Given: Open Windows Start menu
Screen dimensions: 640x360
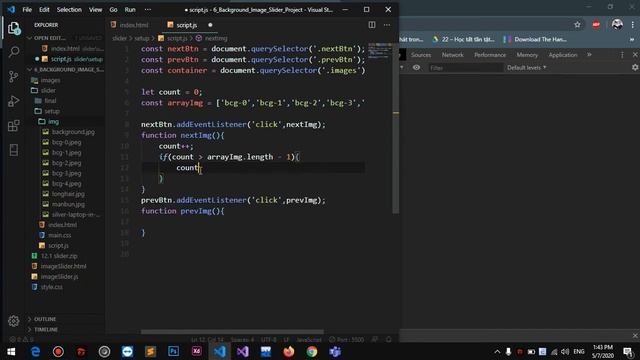Looking at the screenshot, I should (x=11, y=351).
